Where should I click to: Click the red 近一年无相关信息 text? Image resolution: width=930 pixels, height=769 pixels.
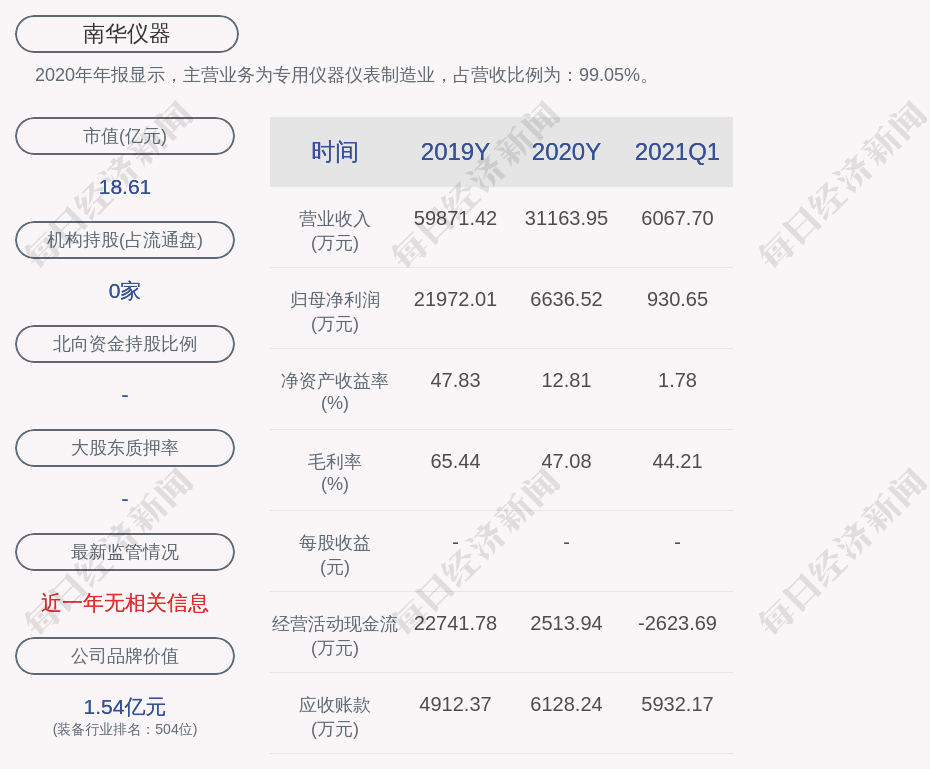coord(125,604)
